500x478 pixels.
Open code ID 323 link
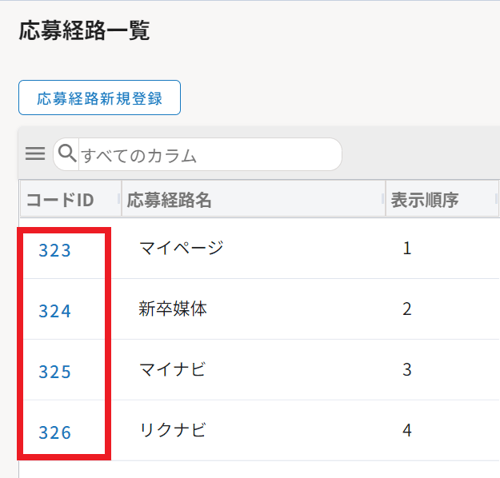click(x=55, y=250)
